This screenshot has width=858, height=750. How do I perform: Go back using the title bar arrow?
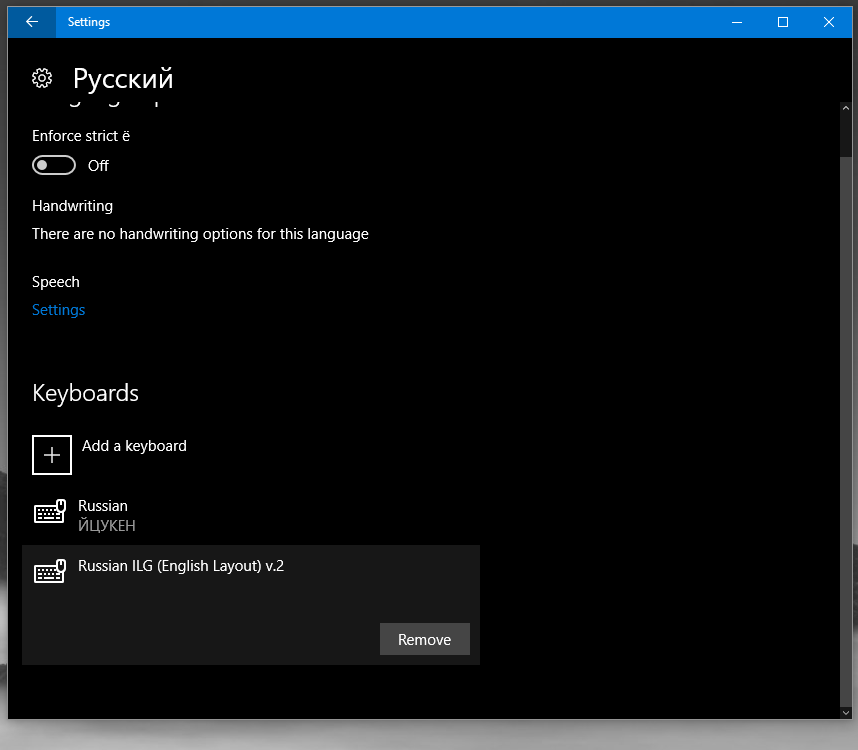(x=32, y=22)
